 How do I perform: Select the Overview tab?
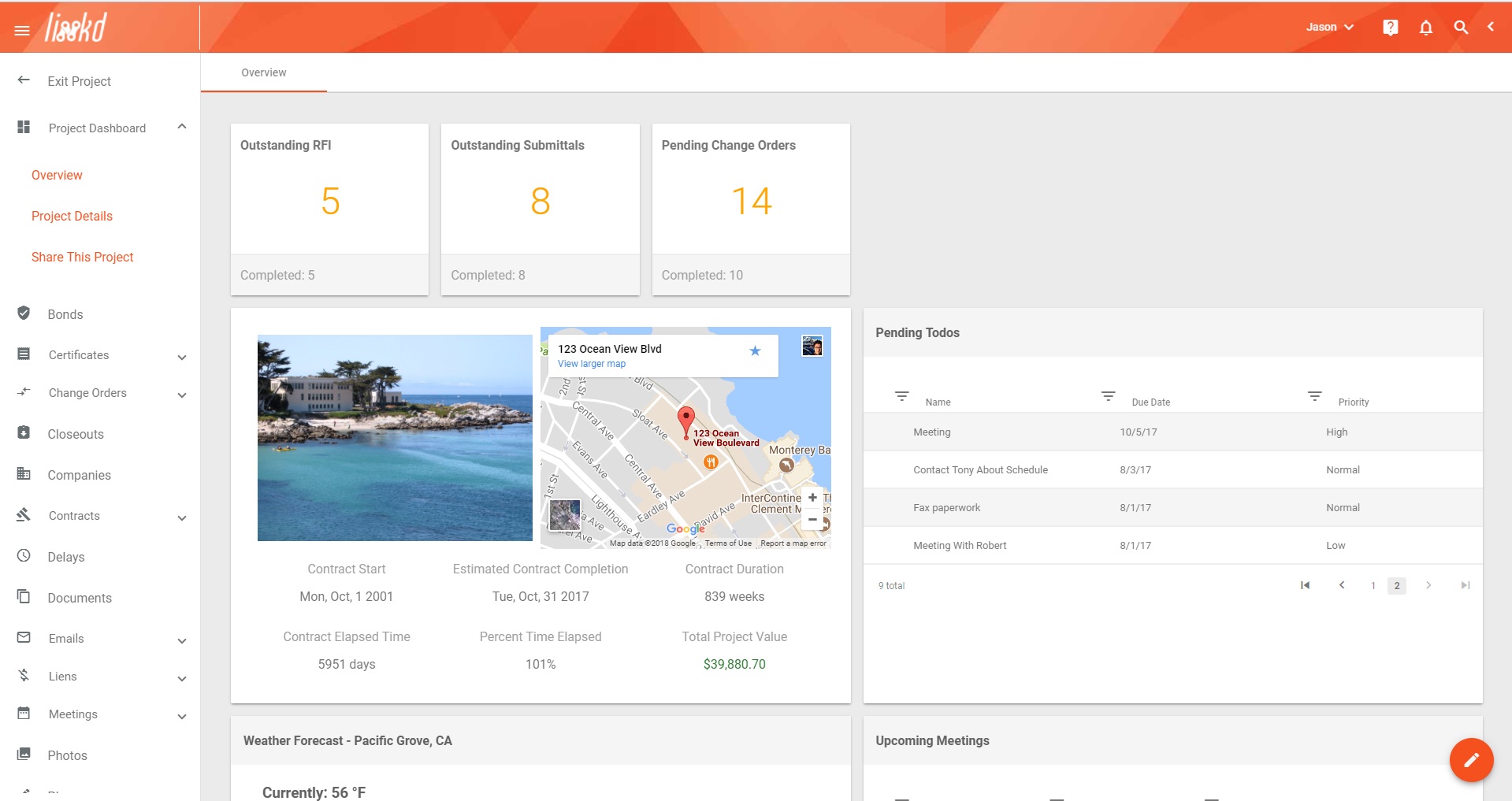pyautogui.click(x=264, y=72)
